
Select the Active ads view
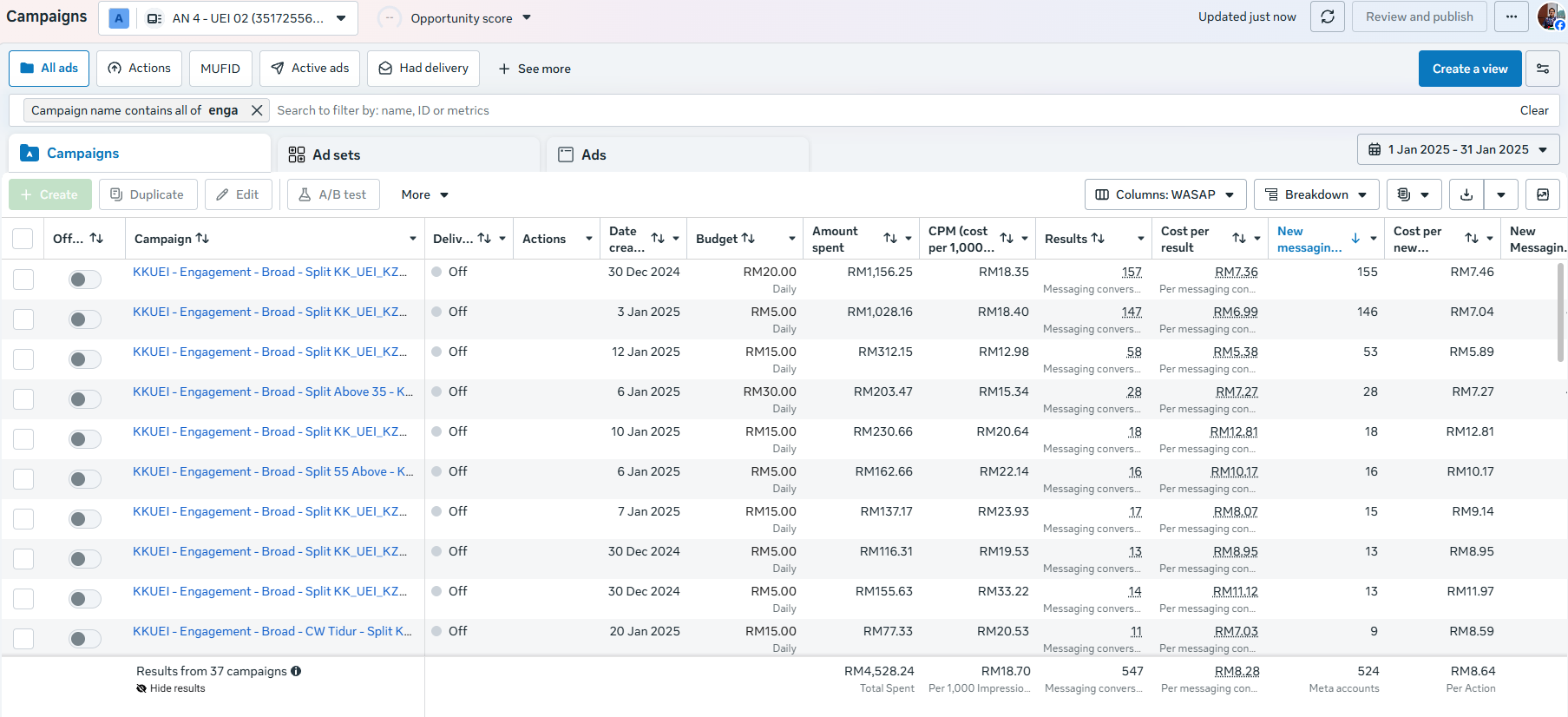pos(310,69)
